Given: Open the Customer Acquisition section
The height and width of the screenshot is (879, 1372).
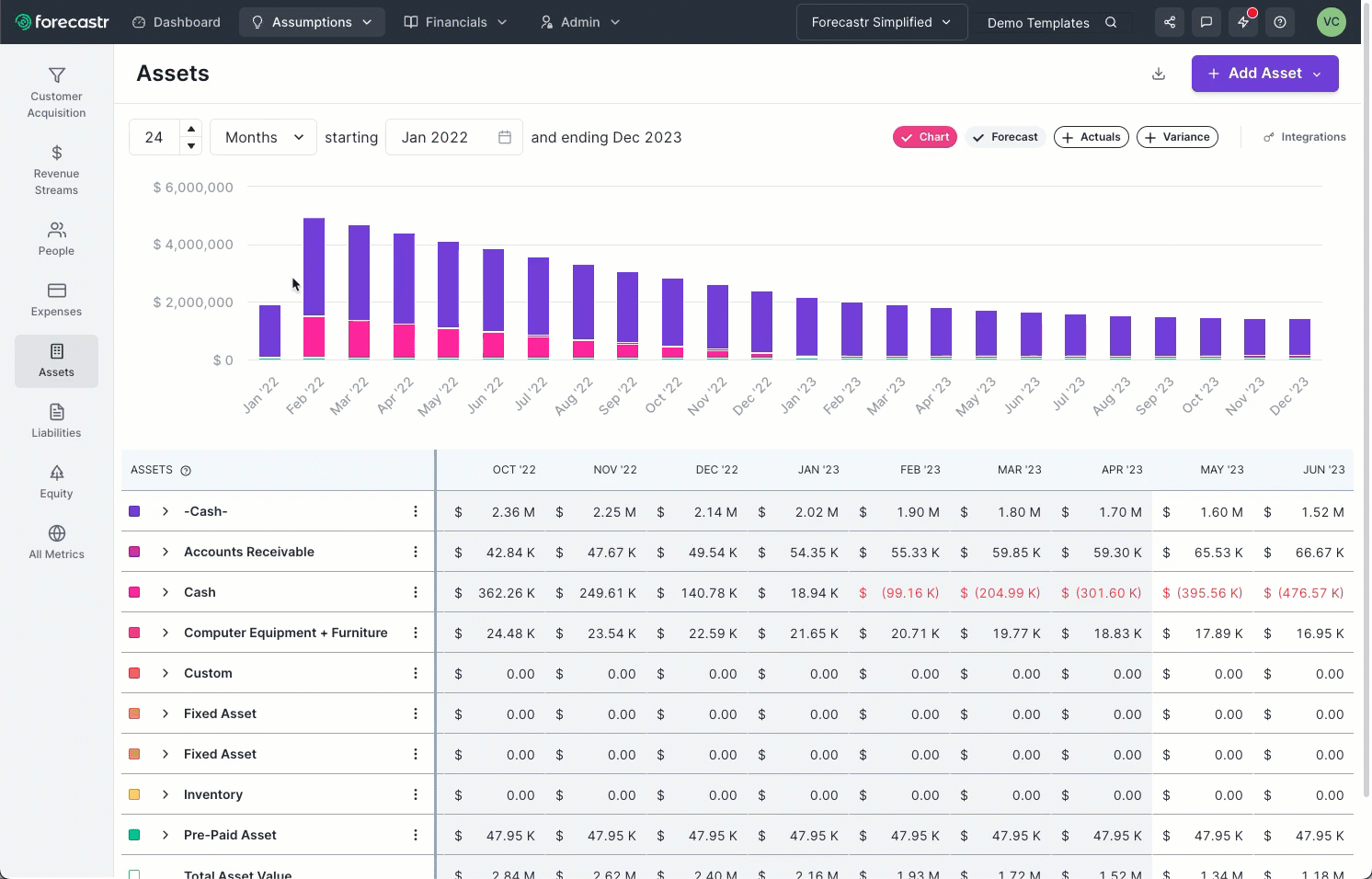Looking at the screenshot, I should tap(56, 90).
